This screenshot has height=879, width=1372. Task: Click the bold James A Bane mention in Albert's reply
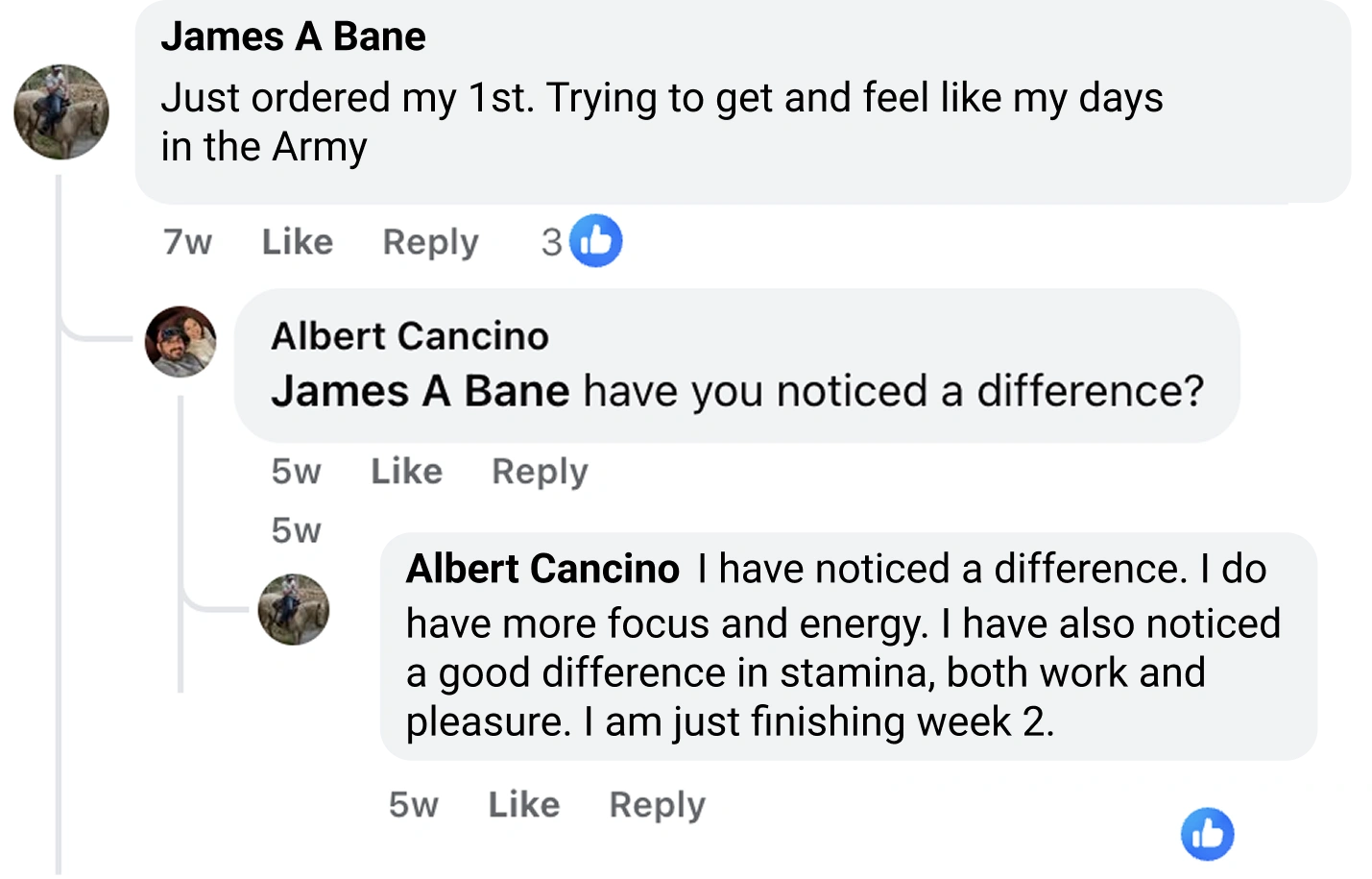(420, 391)
